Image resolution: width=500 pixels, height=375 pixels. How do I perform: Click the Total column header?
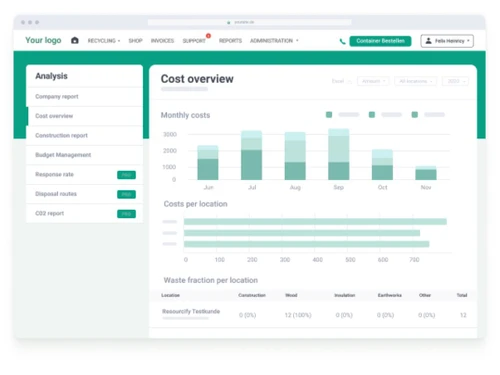pos(462,295)
